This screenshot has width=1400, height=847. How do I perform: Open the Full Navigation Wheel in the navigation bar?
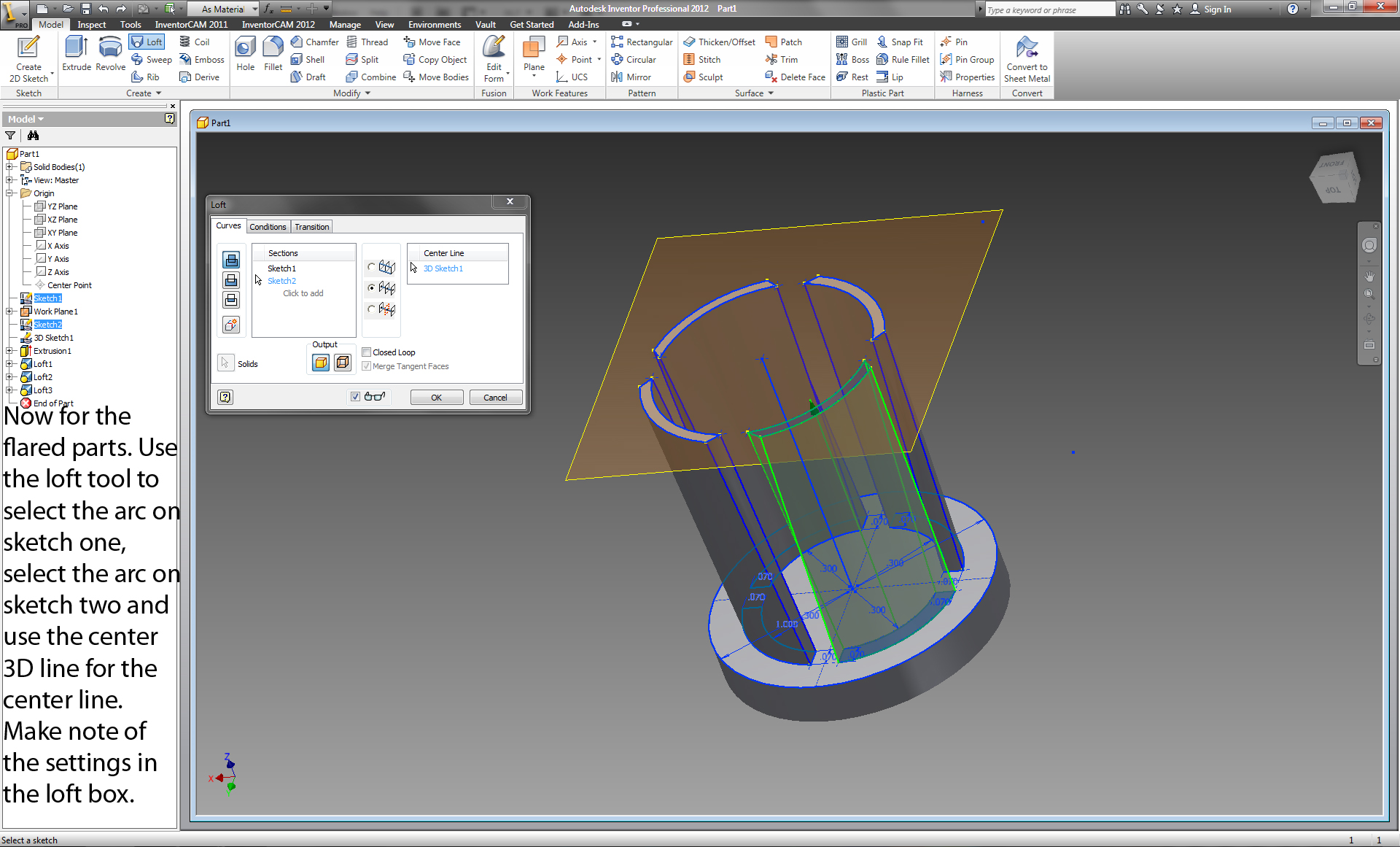(x=1369, y=246)
